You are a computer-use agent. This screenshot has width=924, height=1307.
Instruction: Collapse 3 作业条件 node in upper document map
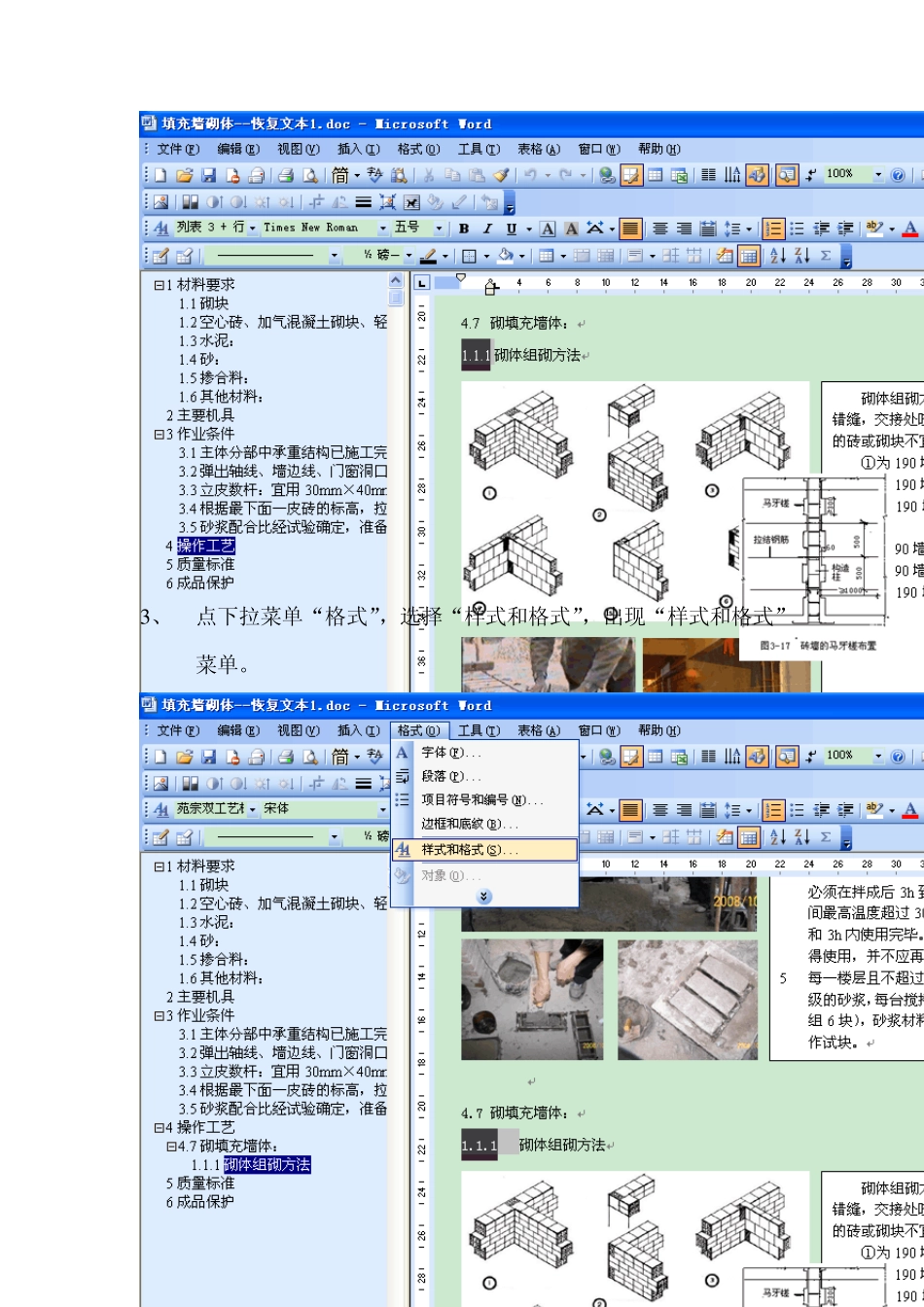[x=159, y=435]
